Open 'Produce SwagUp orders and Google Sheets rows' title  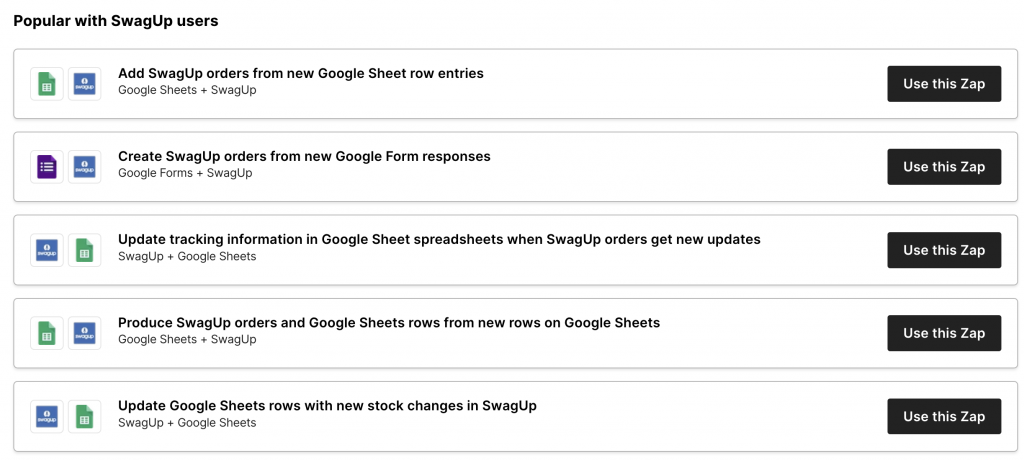click(x=388, y=323)
